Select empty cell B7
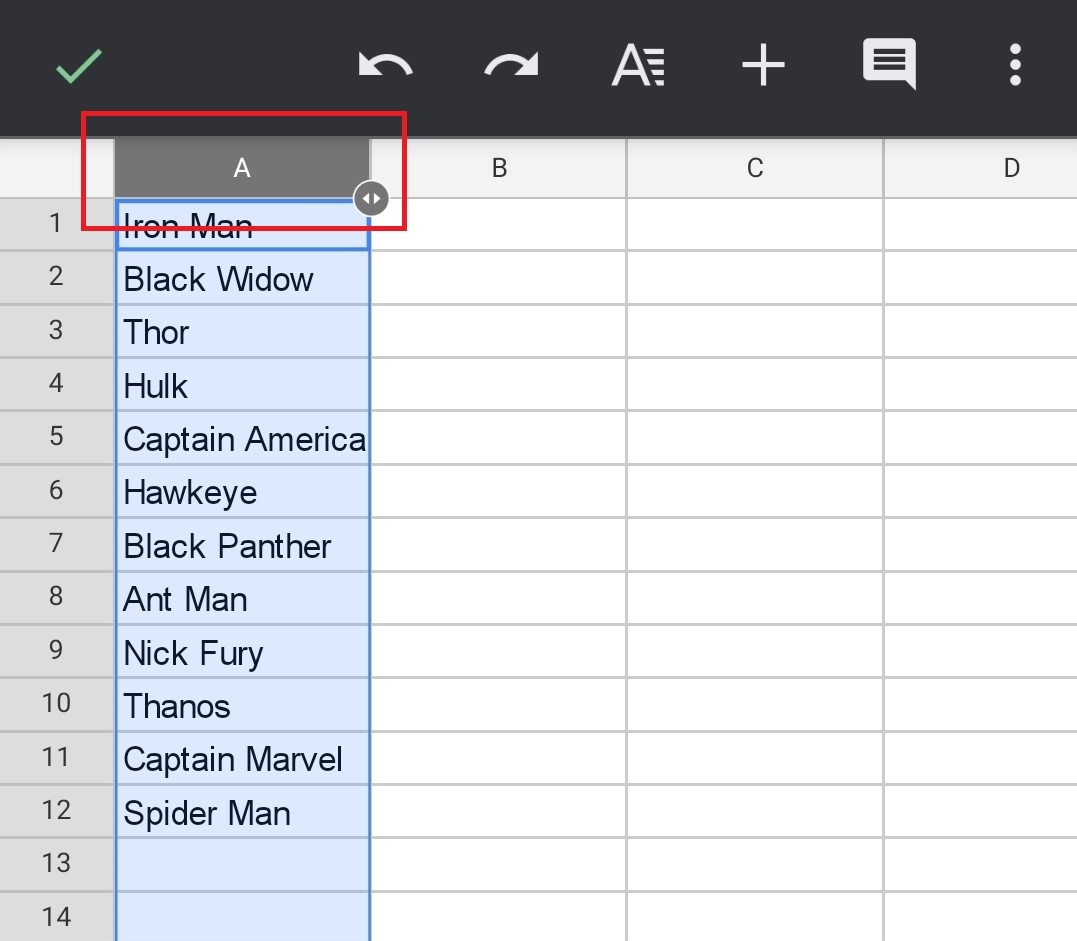The image size is (1077, 941). pyautogui.click(x=499, y=545)
